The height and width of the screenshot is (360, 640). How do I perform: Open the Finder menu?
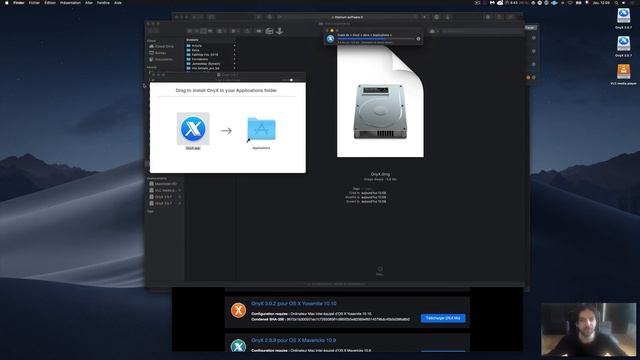tap(19, 2)
